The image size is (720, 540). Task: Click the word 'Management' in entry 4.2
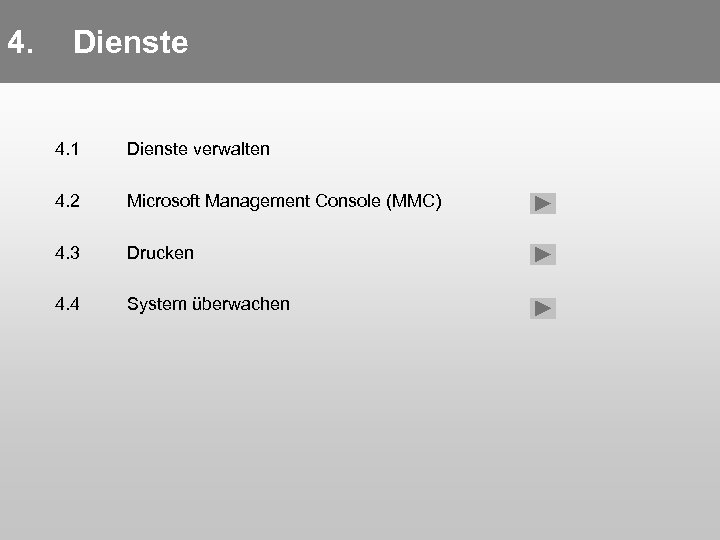pos(257,201)
